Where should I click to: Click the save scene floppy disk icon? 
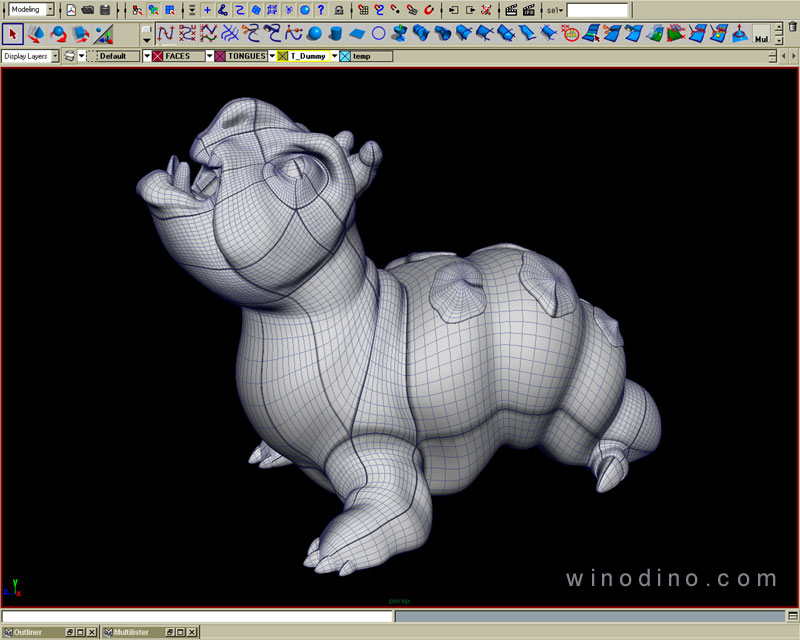(104, 10)
